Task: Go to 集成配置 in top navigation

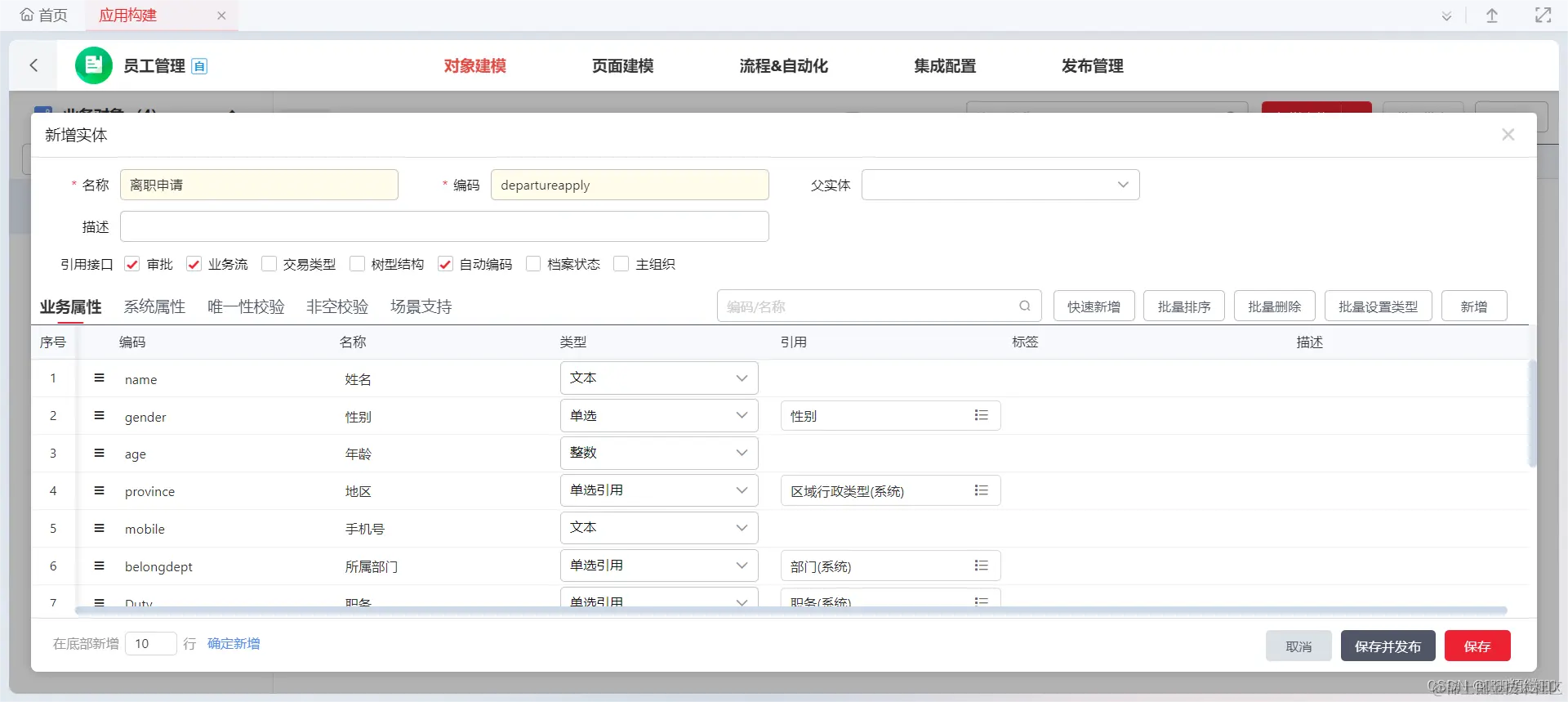Action: coord(945,66)
